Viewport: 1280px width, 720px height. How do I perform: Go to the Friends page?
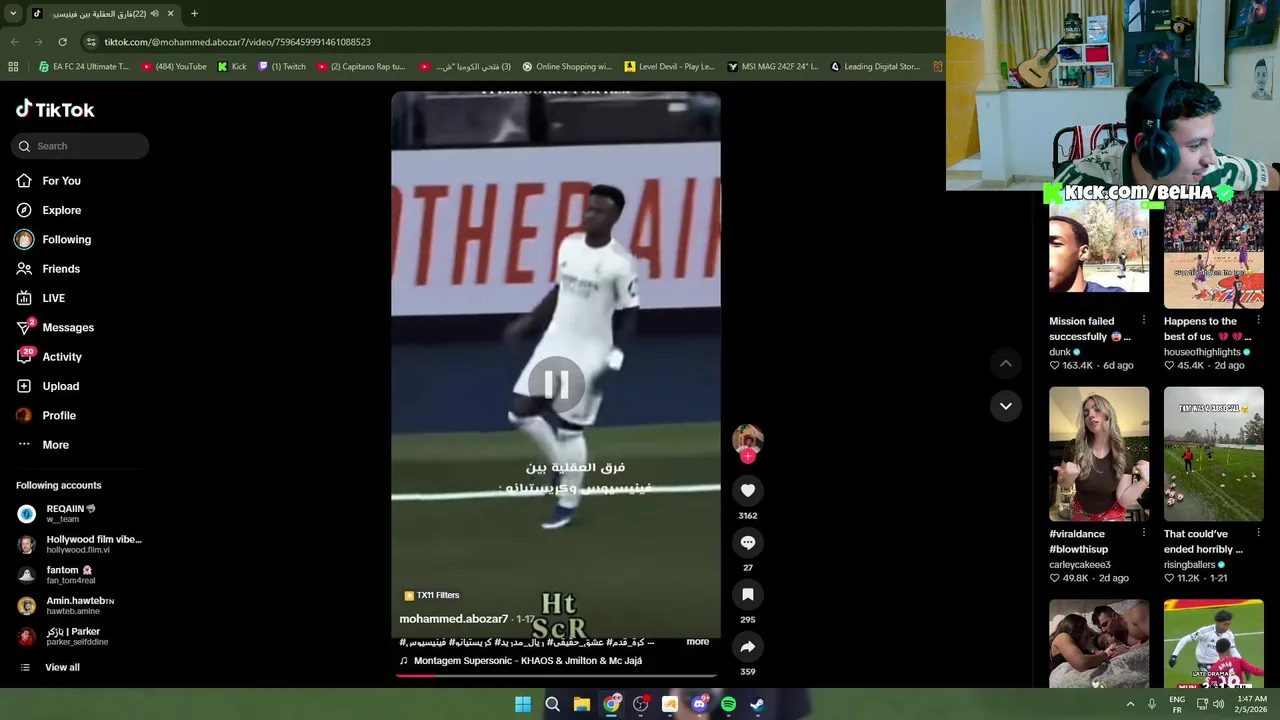point(61,269)
